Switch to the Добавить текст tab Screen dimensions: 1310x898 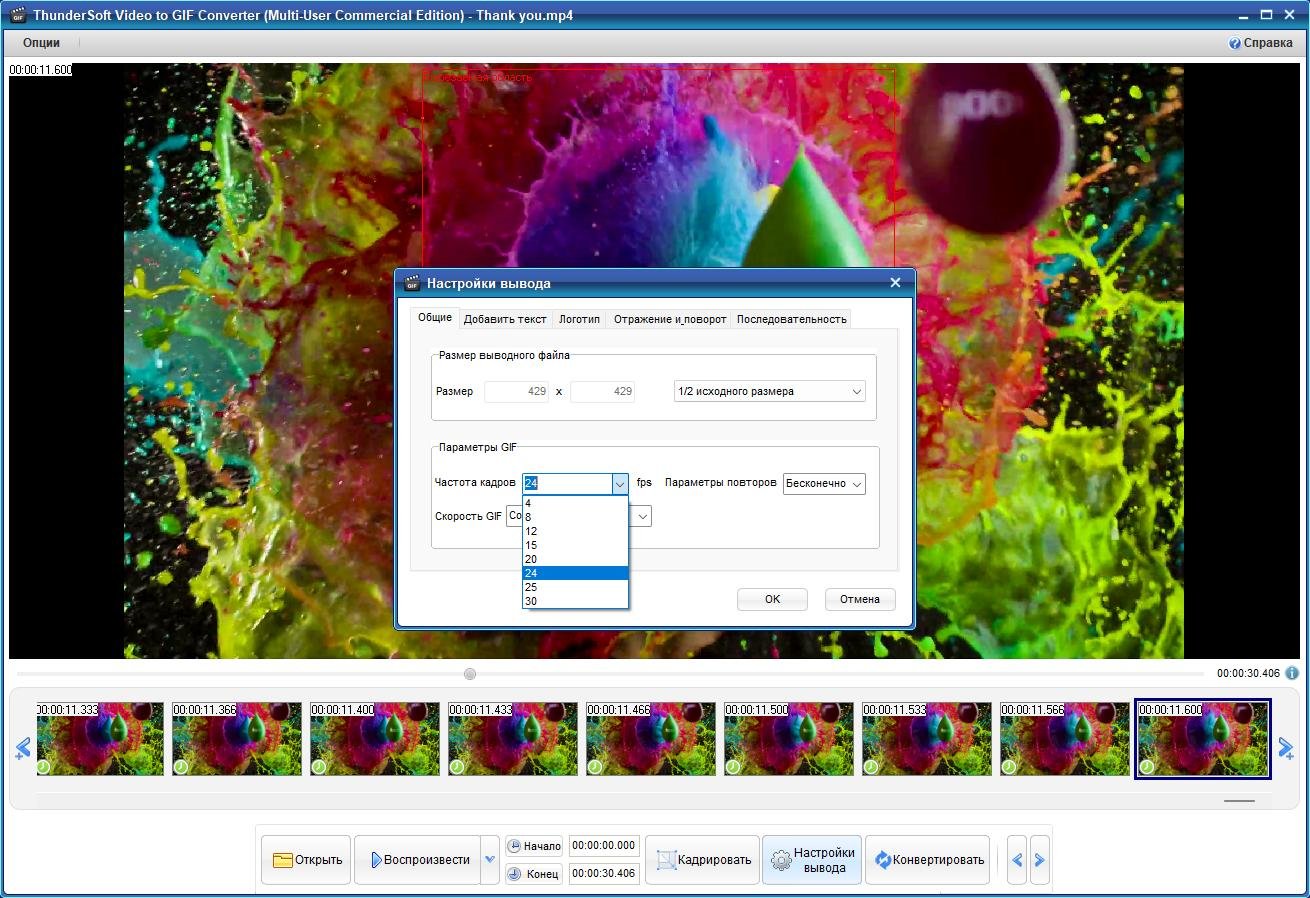(x=505, y=319)
